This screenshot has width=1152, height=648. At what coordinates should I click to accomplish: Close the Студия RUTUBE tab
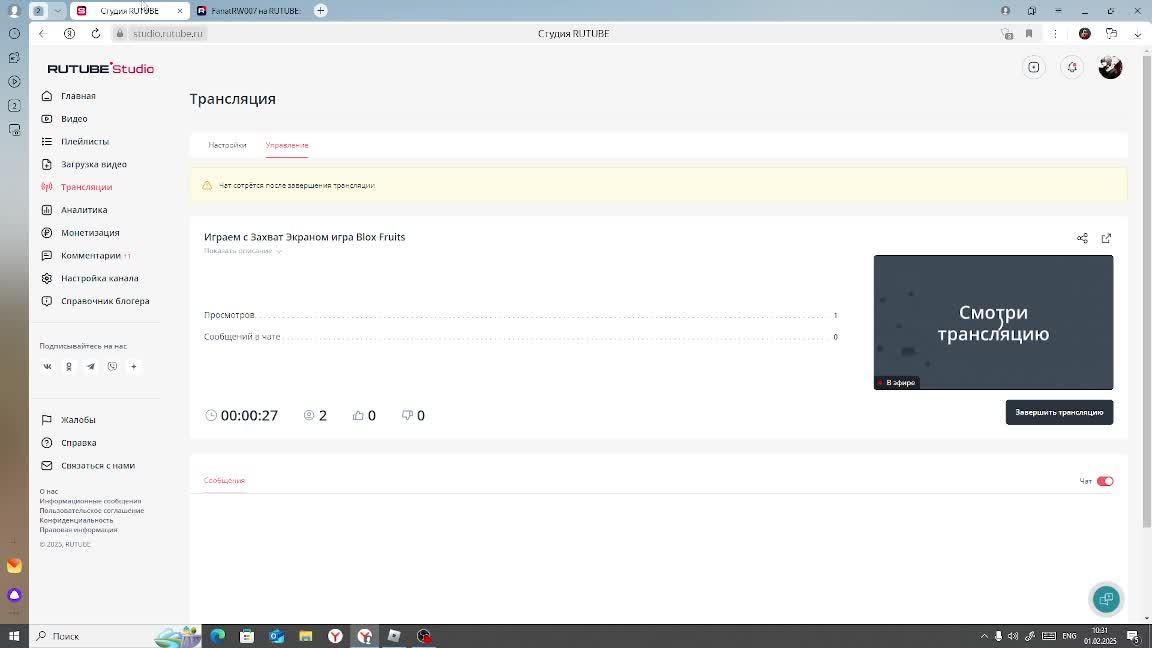[x=180, y=11]
